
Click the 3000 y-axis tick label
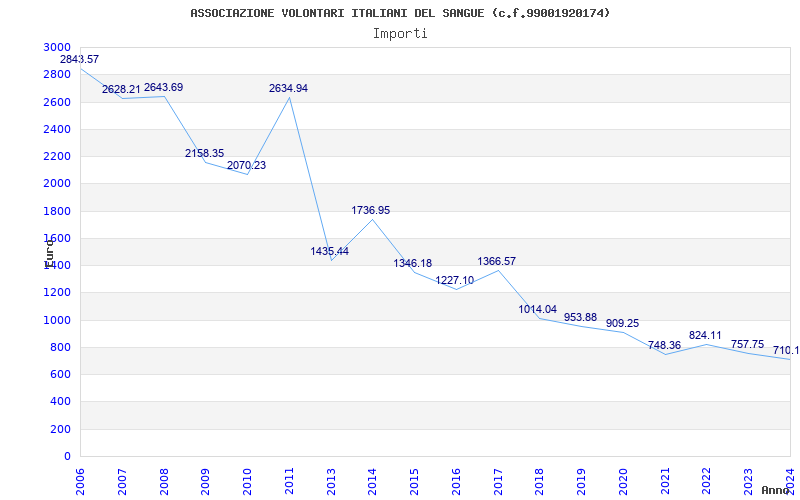click(x=57, y=47)
